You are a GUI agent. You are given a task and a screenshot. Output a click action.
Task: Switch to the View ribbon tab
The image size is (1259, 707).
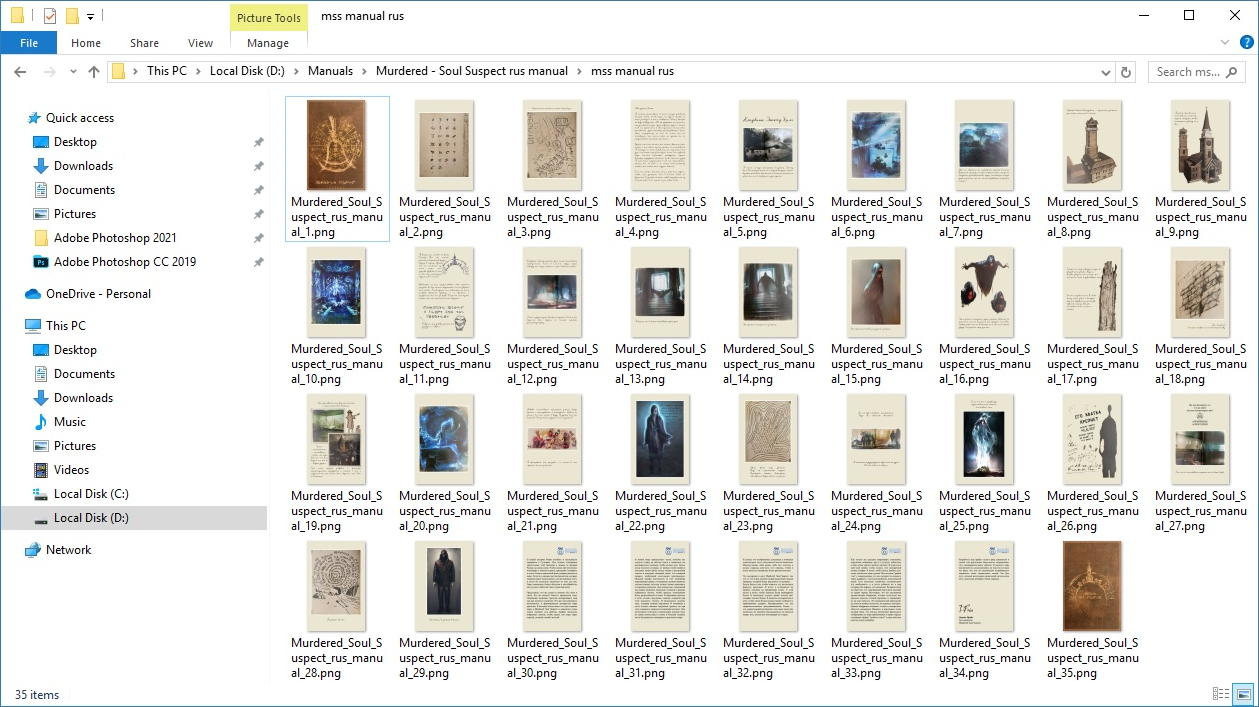click(x=200, y=43)
